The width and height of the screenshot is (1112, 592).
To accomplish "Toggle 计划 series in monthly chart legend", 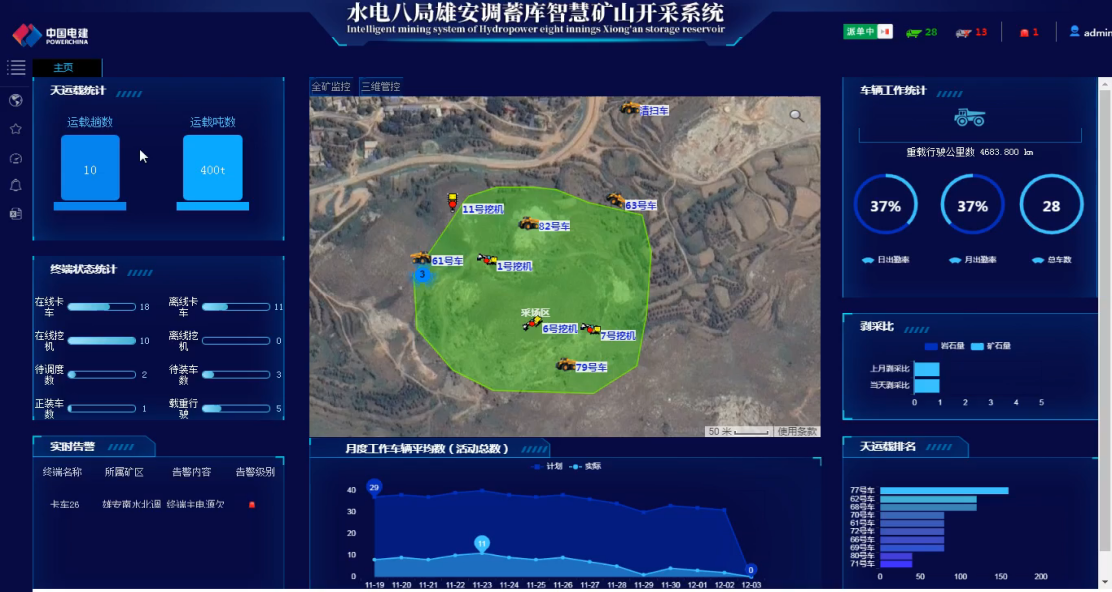I will pyautogui.click(x=548, y=466).
